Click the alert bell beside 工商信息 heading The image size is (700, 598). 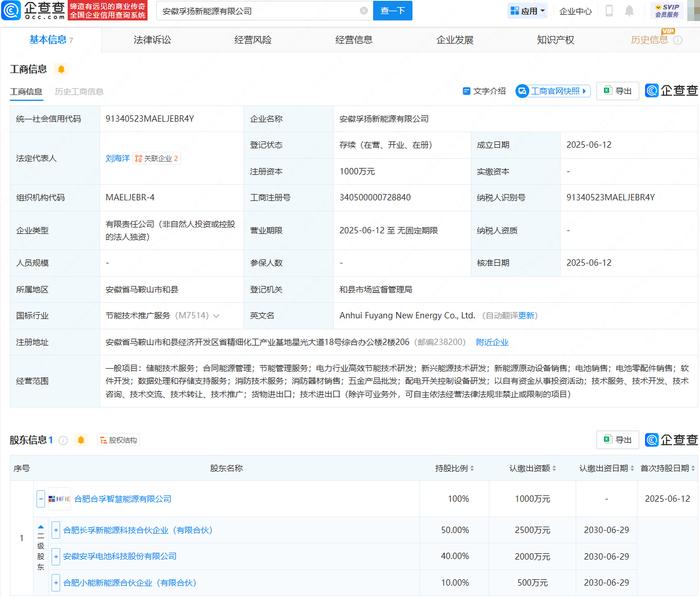61,69
